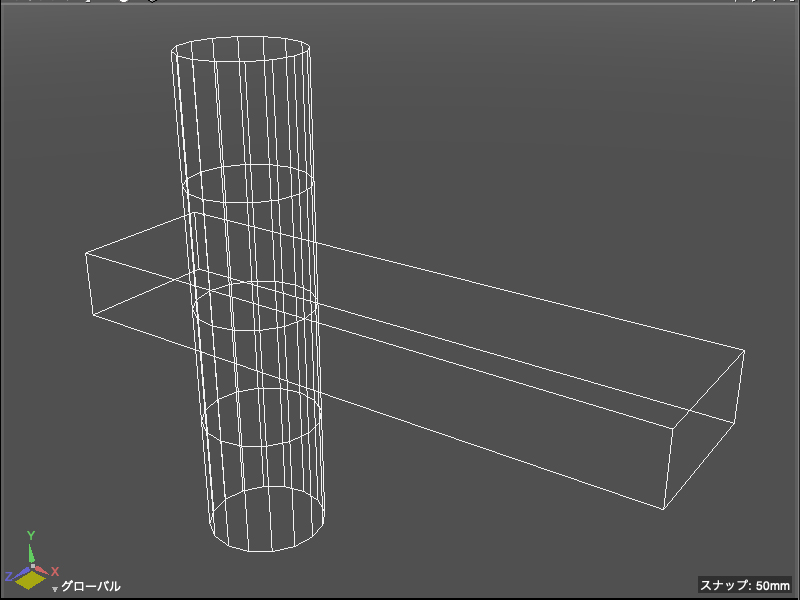Click the スナップ: 50mm snap indicator
800x600 pixels.
click(744, 585)
